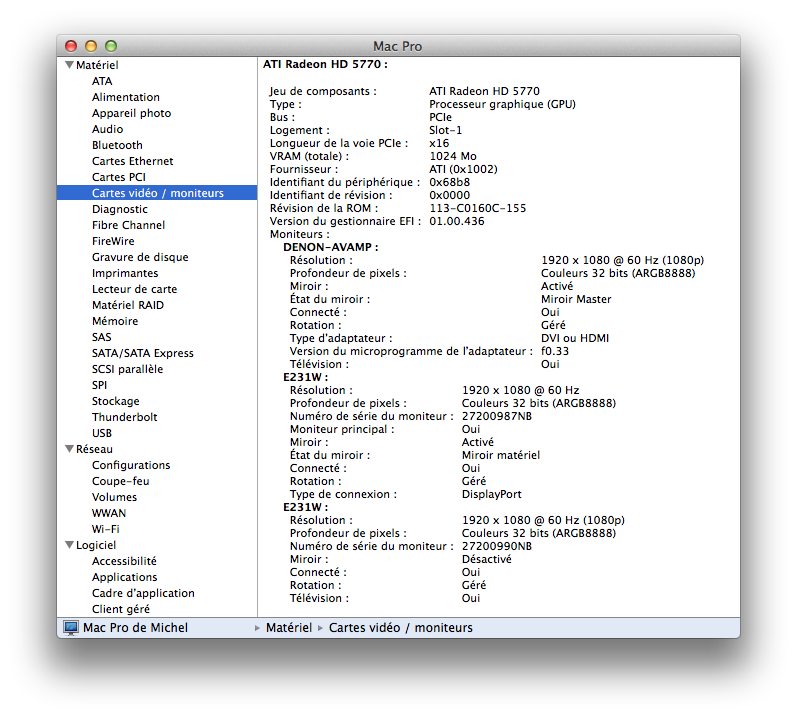Click the VRAM value 1024 Mo

[x=453, y=157]
